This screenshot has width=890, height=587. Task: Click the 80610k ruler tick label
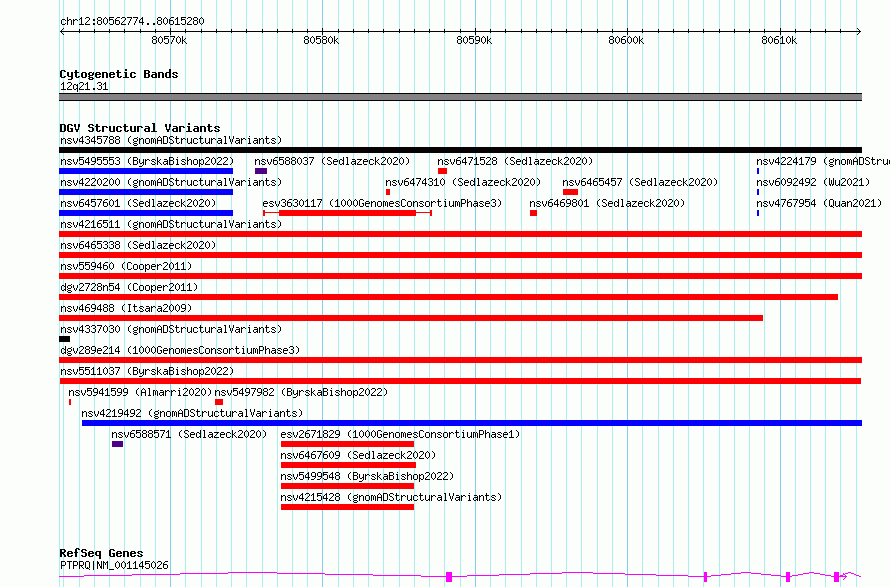[779, 40]
